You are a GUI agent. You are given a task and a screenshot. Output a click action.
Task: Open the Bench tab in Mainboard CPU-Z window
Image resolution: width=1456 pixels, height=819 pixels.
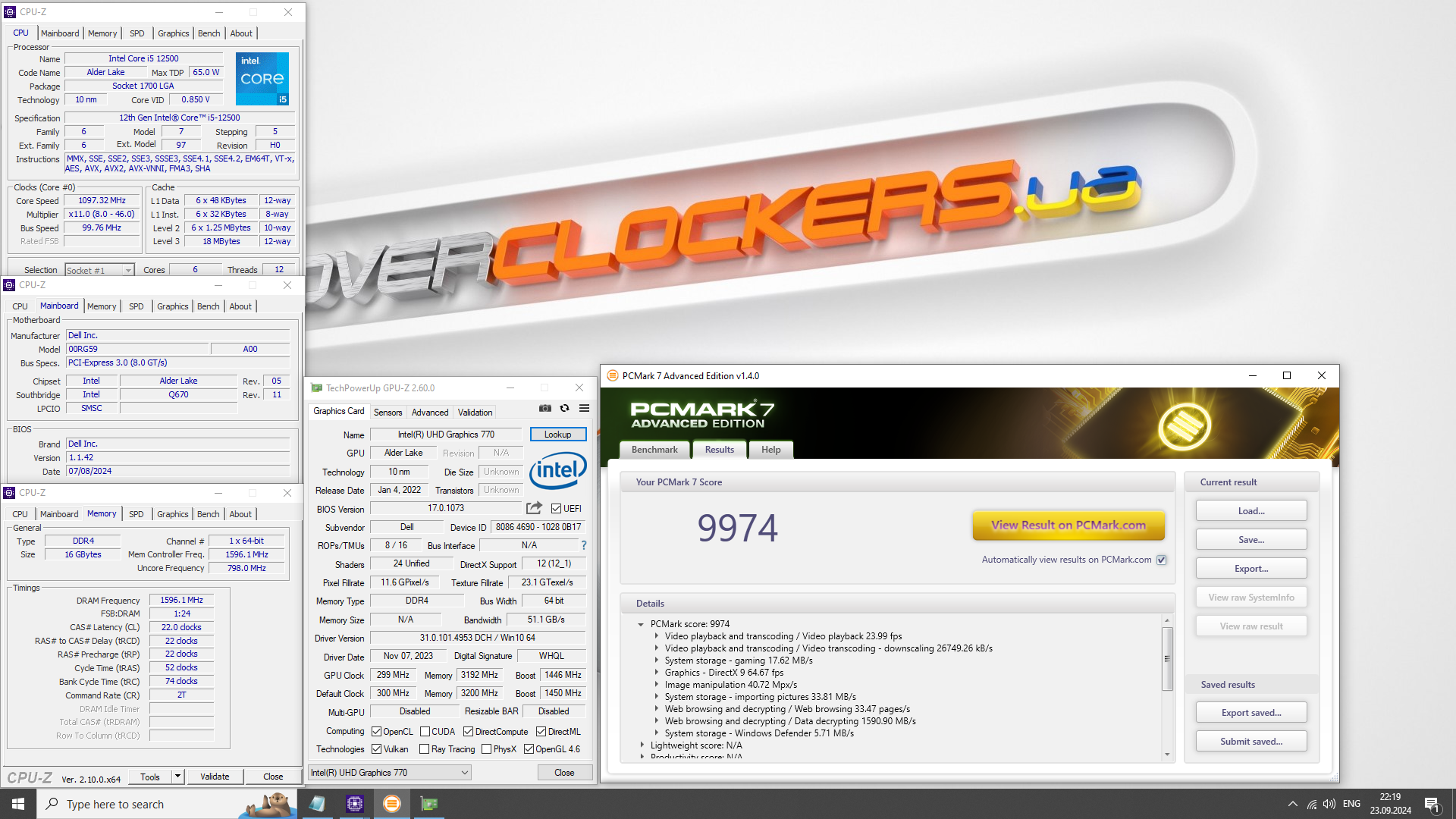[208, 306]
